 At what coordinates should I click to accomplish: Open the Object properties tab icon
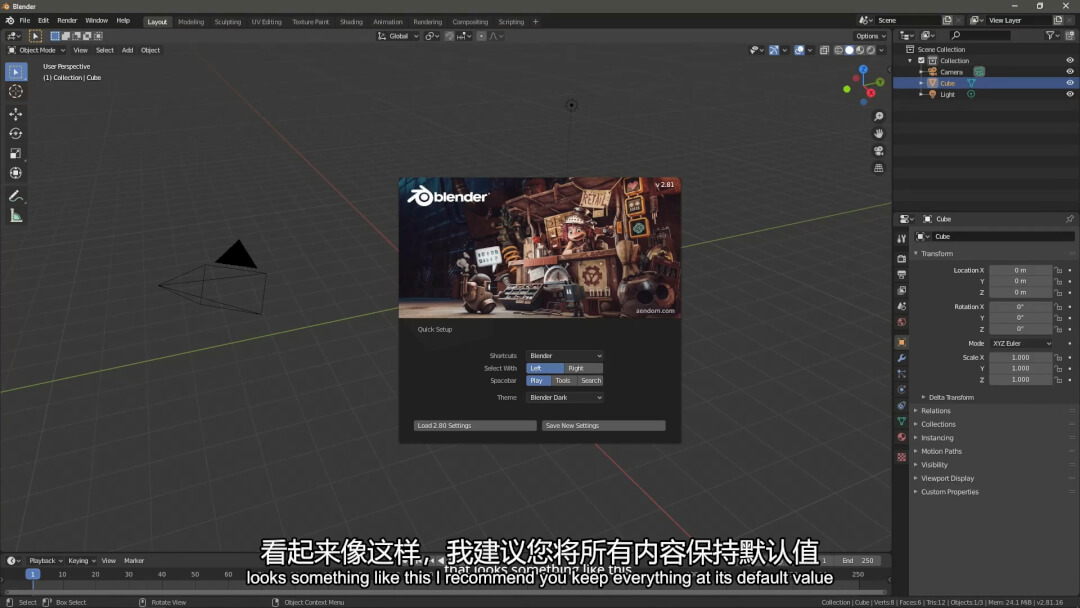pos(902,342)
